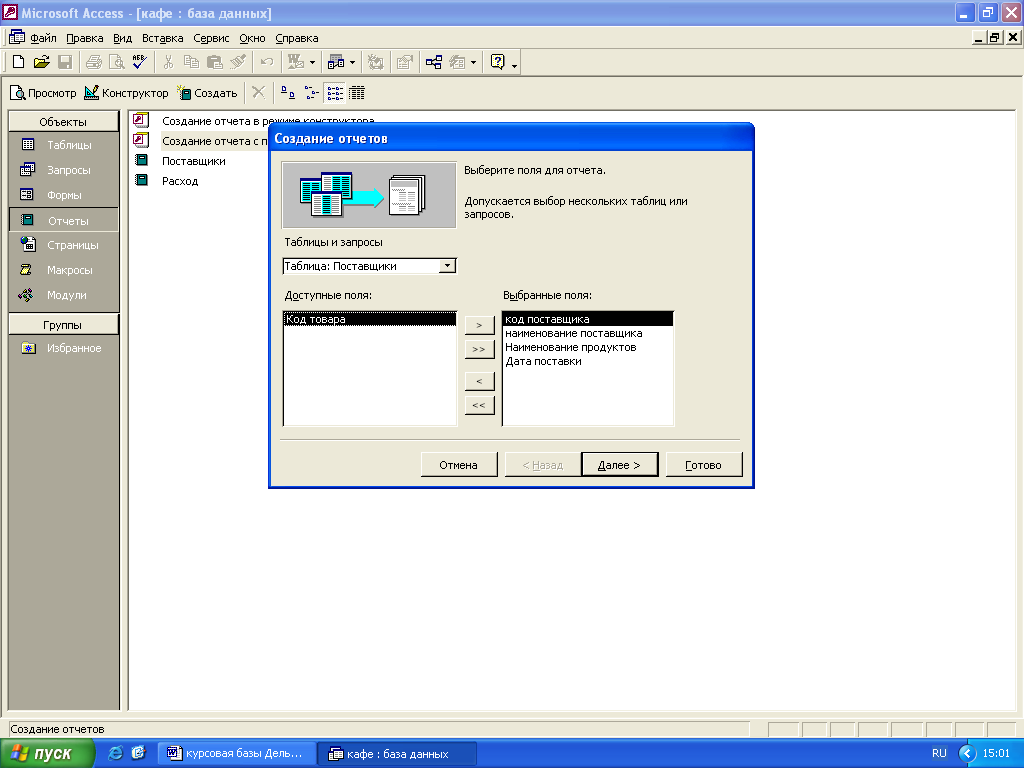This screenshot has height=768, width=1024.
Task: Select Отчеты in objects pane
Action: pyautogui.click(x=63, y=220)
